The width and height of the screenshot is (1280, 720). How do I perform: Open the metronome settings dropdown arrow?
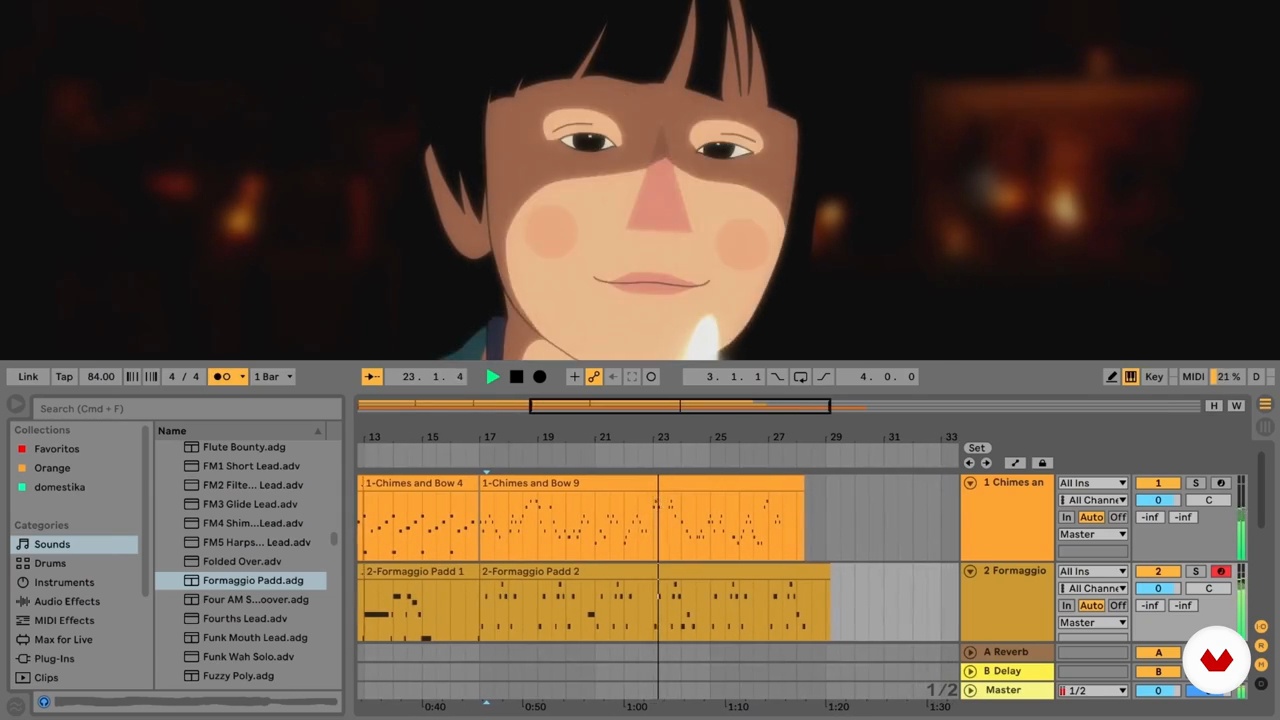tap(242, 377)
